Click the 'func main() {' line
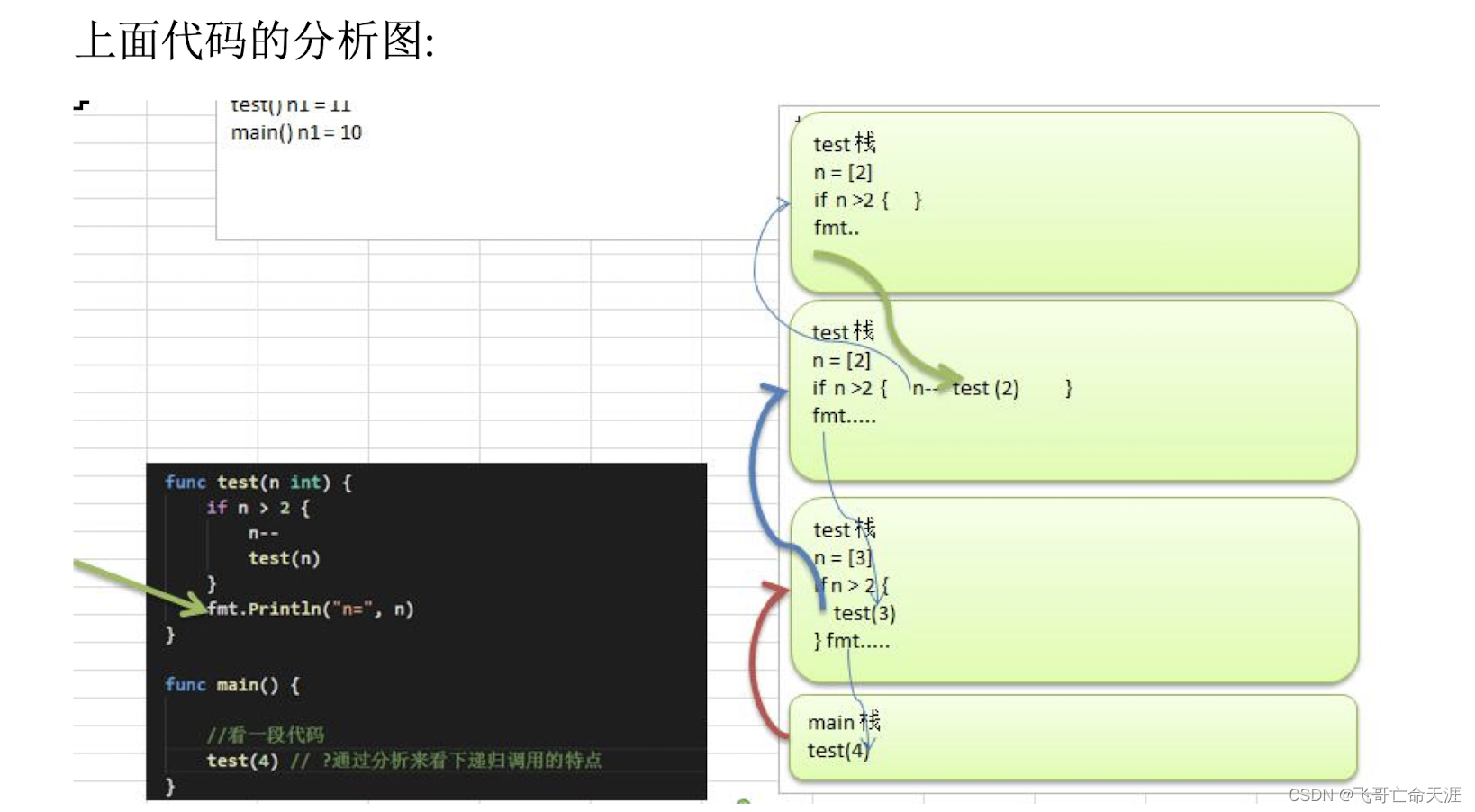 click(x=231, y=684)
